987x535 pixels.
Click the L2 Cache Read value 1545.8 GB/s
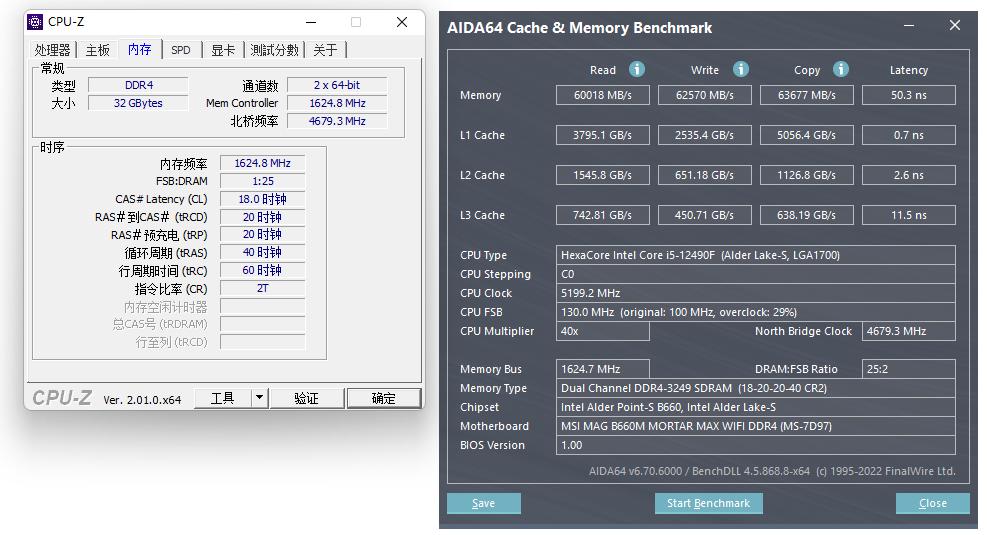tap(603, 175)
